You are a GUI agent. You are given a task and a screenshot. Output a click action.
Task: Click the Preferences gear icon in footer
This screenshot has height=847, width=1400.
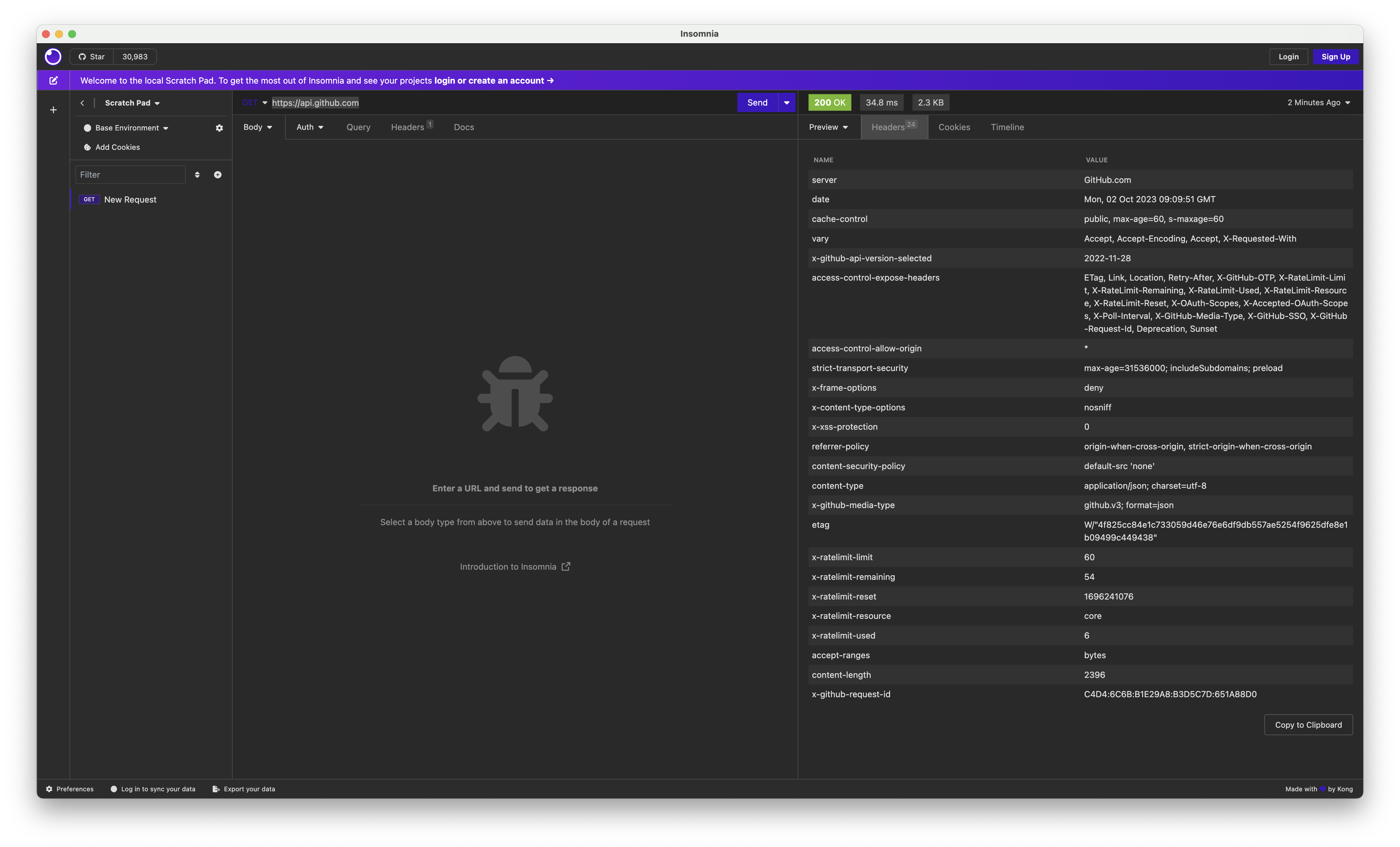(x=49, y=789)
